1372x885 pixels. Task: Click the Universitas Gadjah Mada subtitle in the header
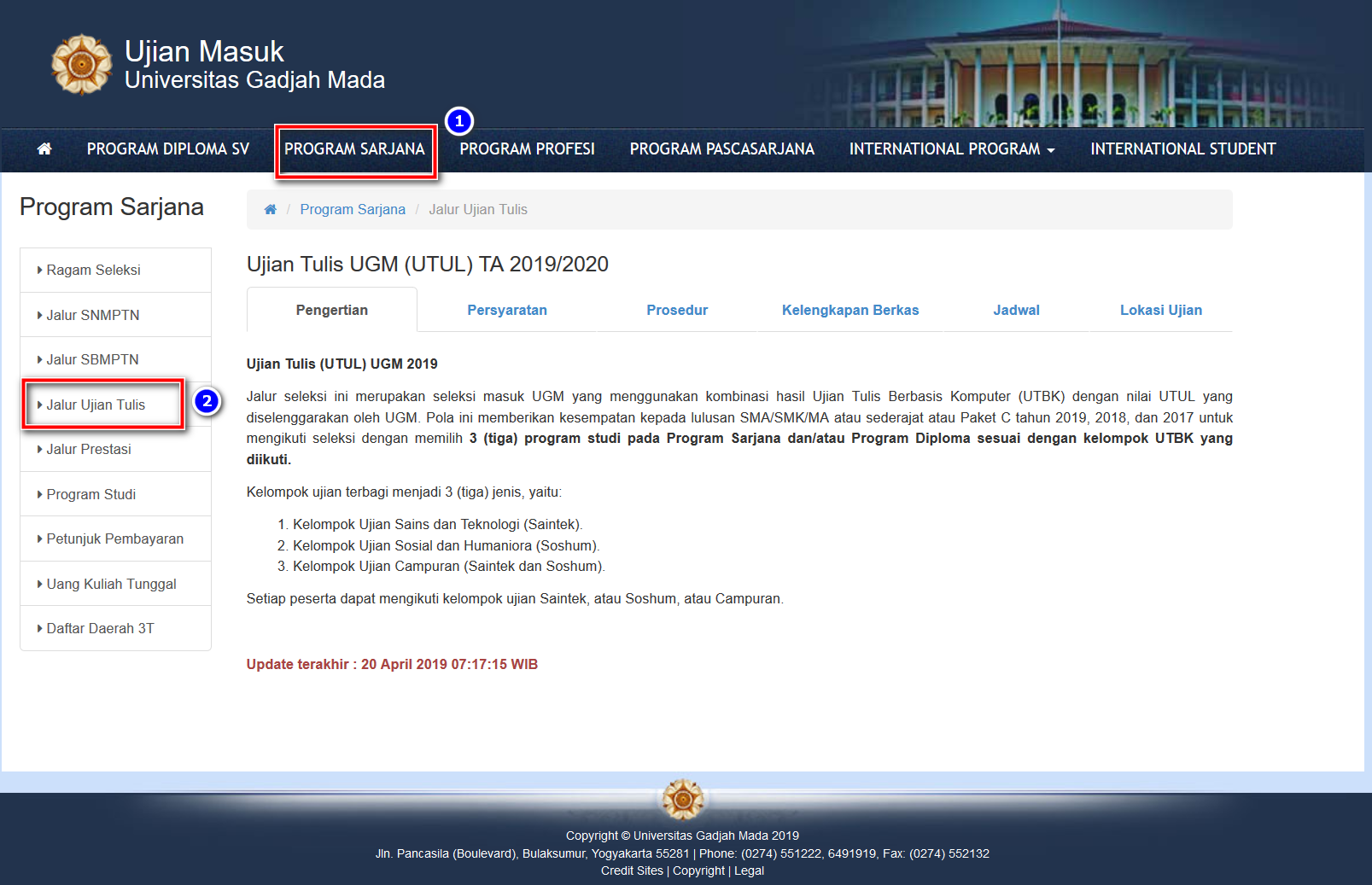(254, 80)
